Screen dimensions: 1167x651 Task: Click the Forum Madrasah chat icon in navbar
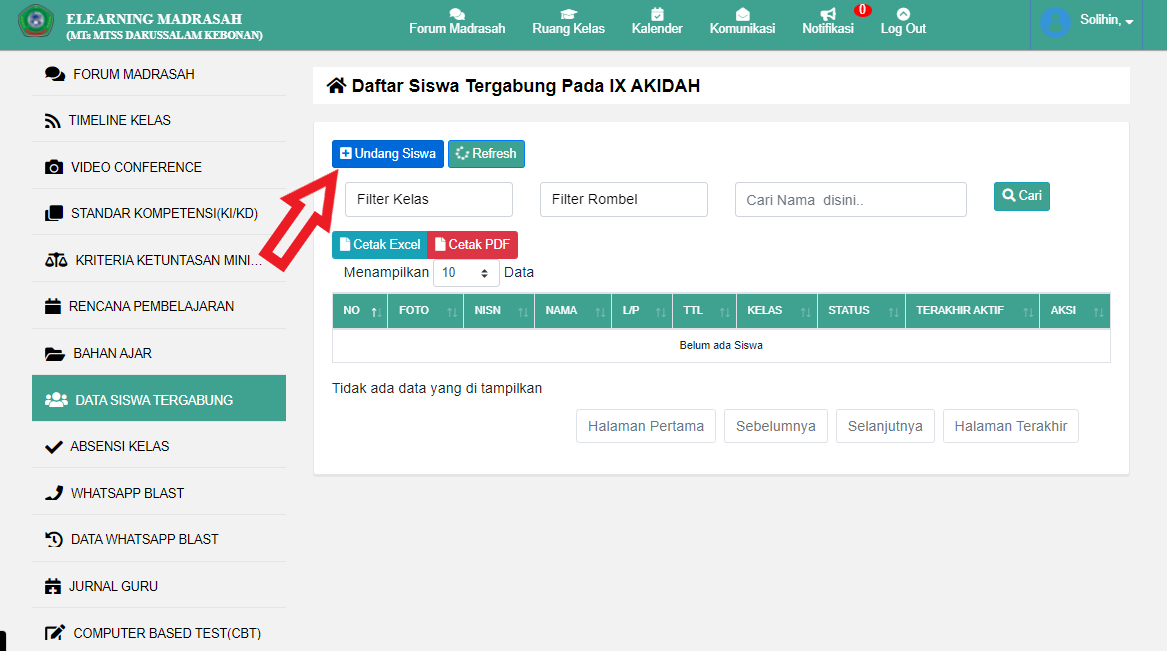[x=457, y=14]
